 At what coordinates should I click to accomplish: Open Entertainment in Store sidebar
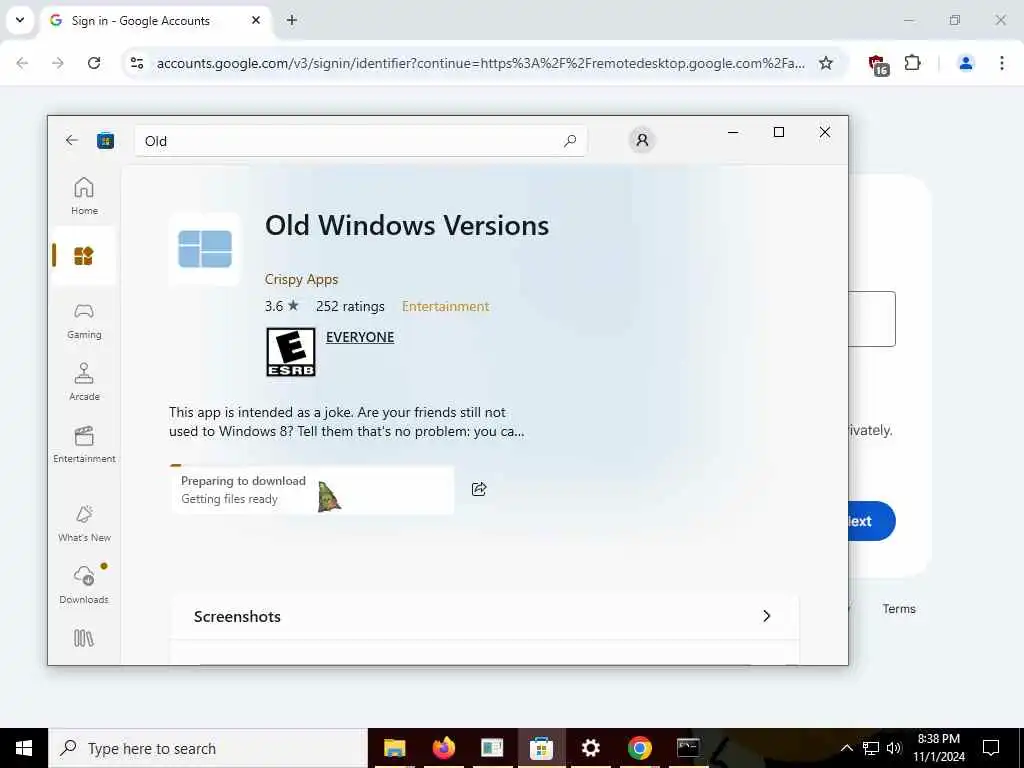(84, 445)
